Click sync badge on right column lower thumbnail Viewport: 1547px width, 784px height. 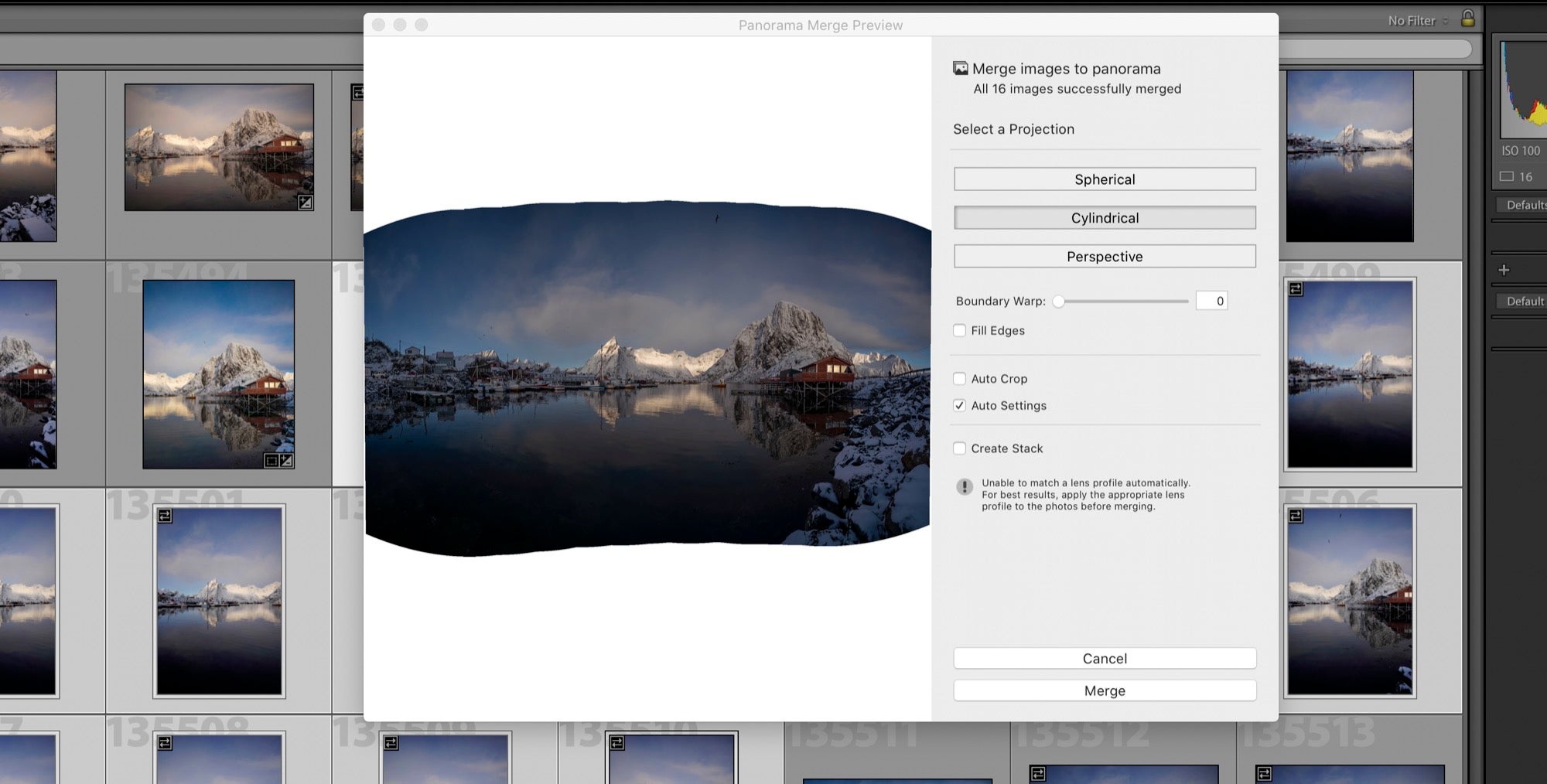pyautogui.click(x=1296, y=516)
